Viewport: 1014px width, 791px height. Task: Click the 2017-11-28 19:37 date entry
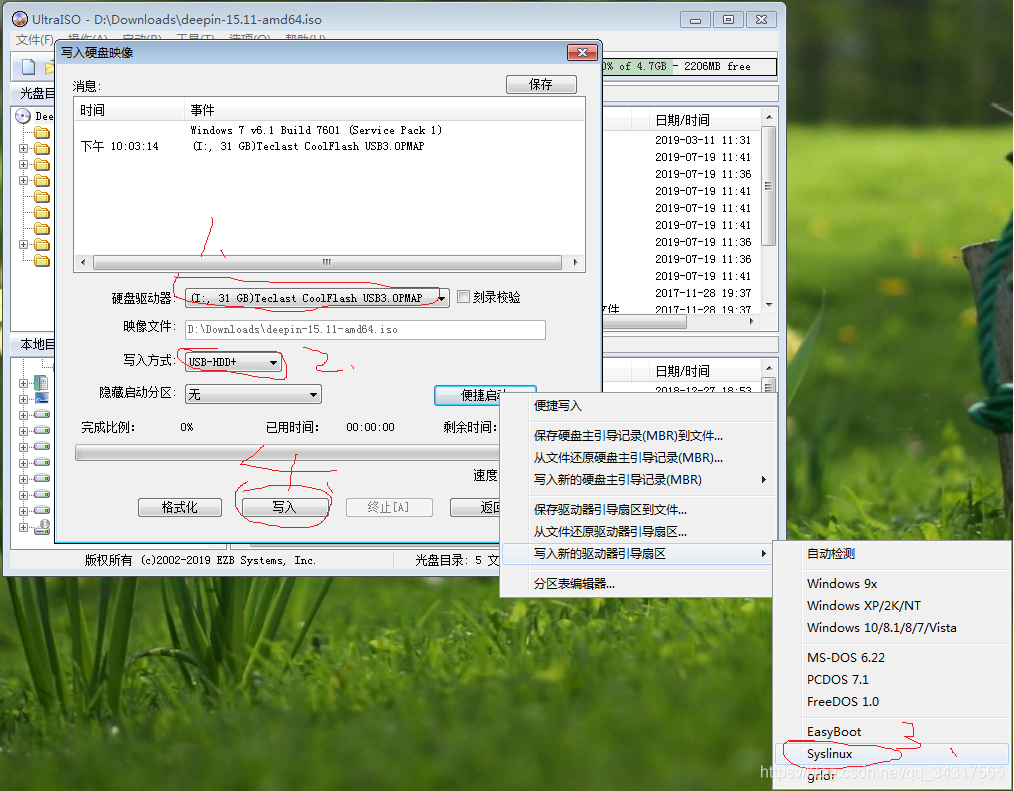[703, 293]
